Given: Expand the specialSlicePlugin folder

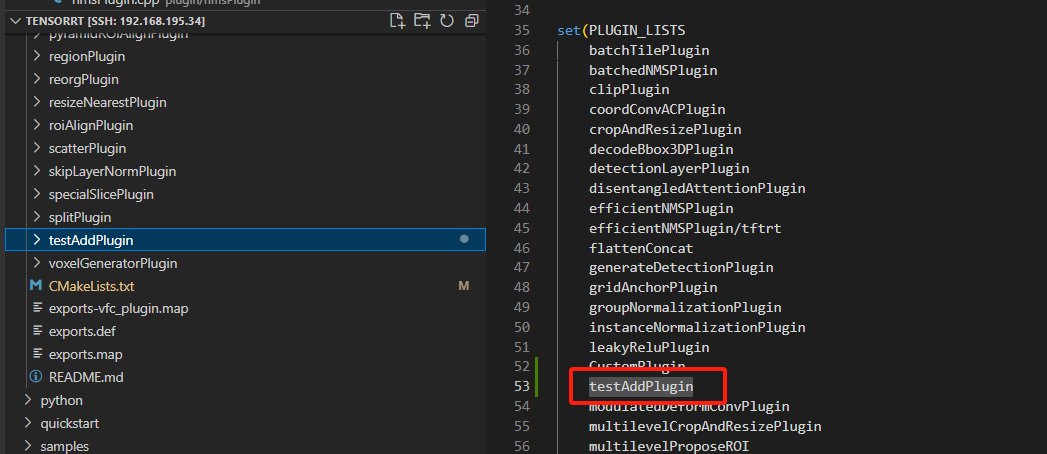Looking at the screenshot, I should 37,194.
